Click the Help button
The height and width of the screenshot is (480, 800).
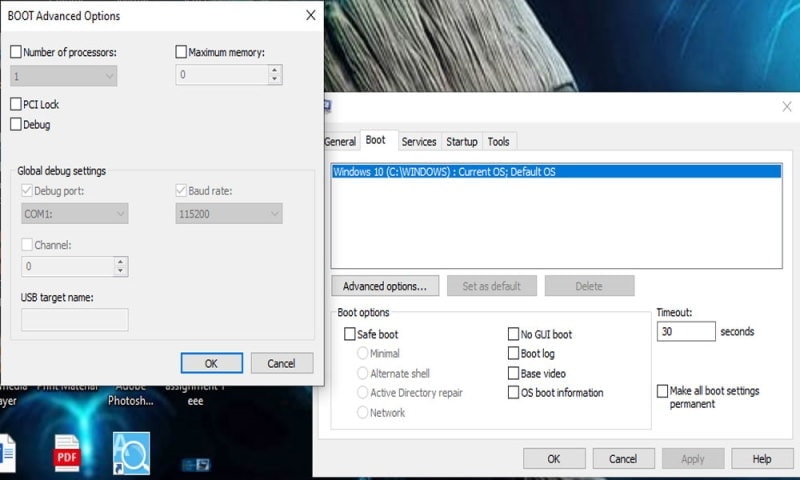(762, 459)
